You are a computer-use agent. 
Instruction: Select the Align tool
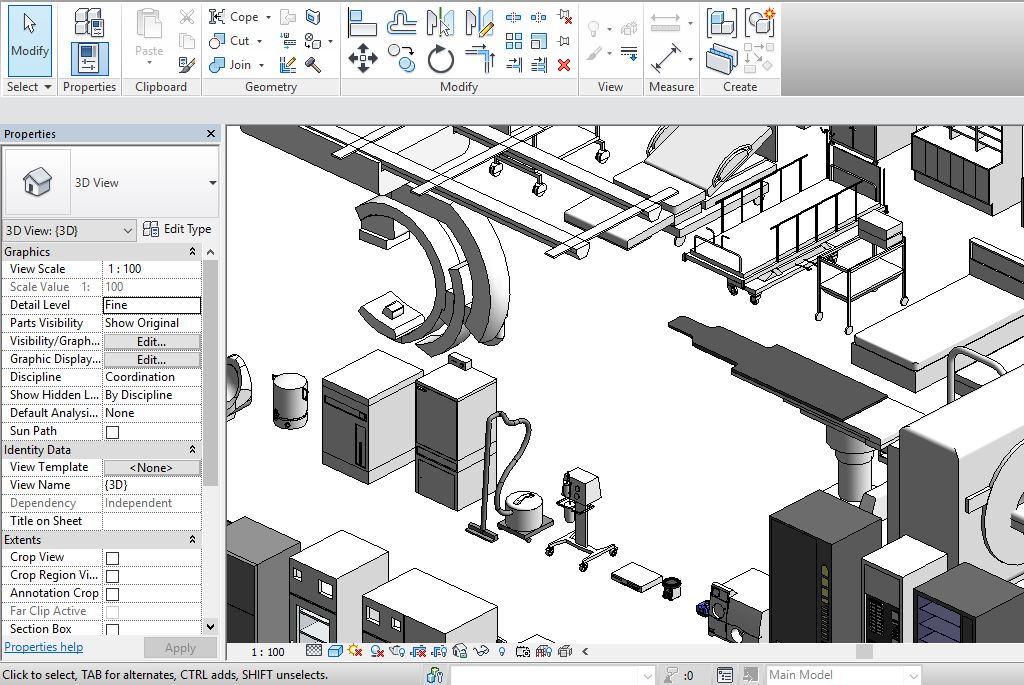362,22
